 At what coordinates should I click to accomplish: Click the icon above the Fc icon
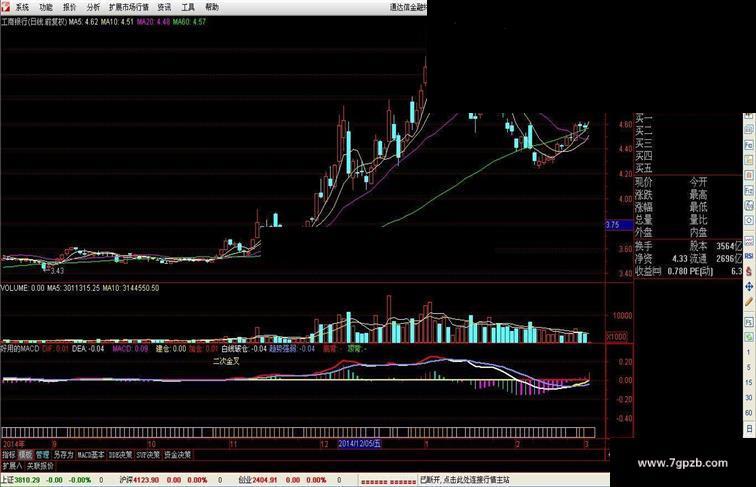pyautogui.click(x=749, y=129)
